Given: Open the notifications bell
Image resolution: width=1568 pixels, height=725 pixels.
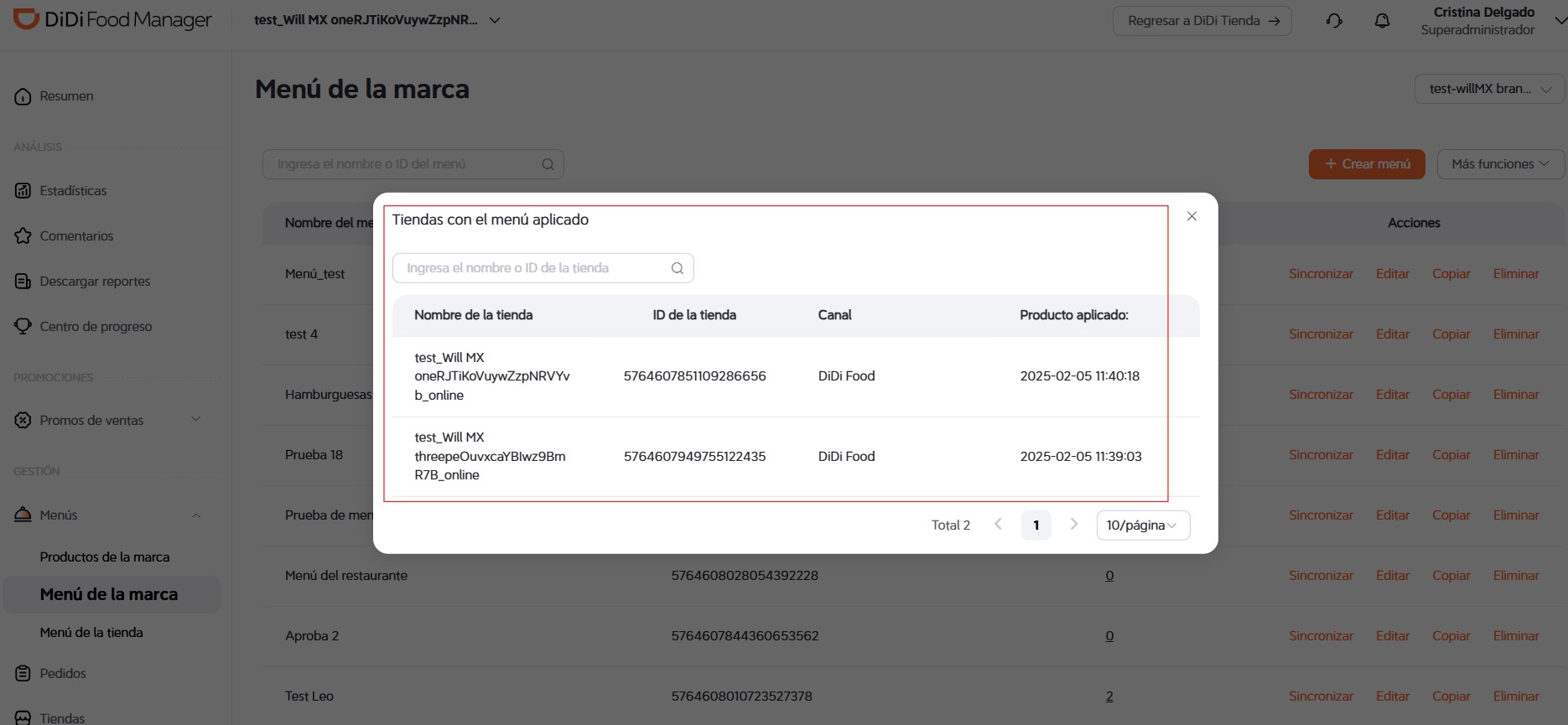Looking at the screenshot, I should tap(1382, 21).
